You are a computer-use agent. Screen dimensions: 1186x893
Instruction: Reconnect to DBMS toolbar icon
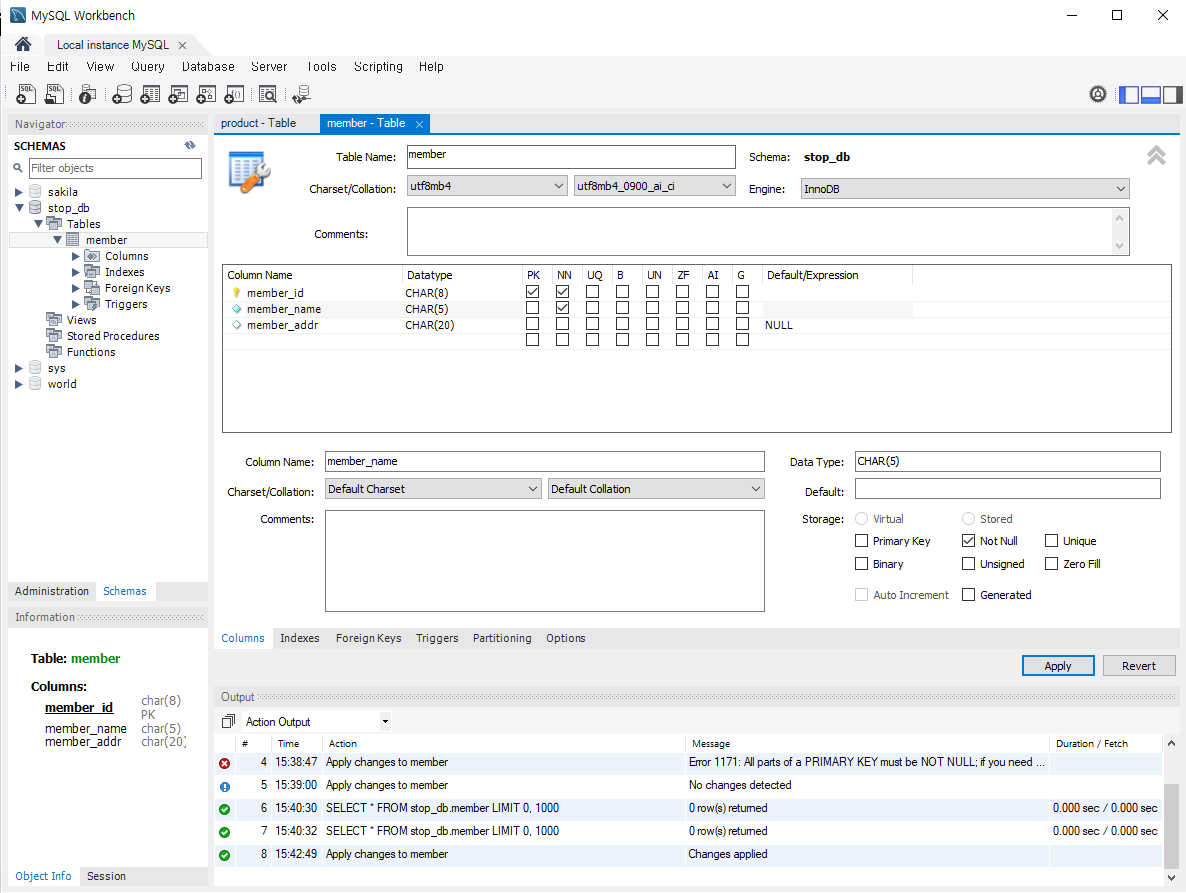[x=302, y=94]
